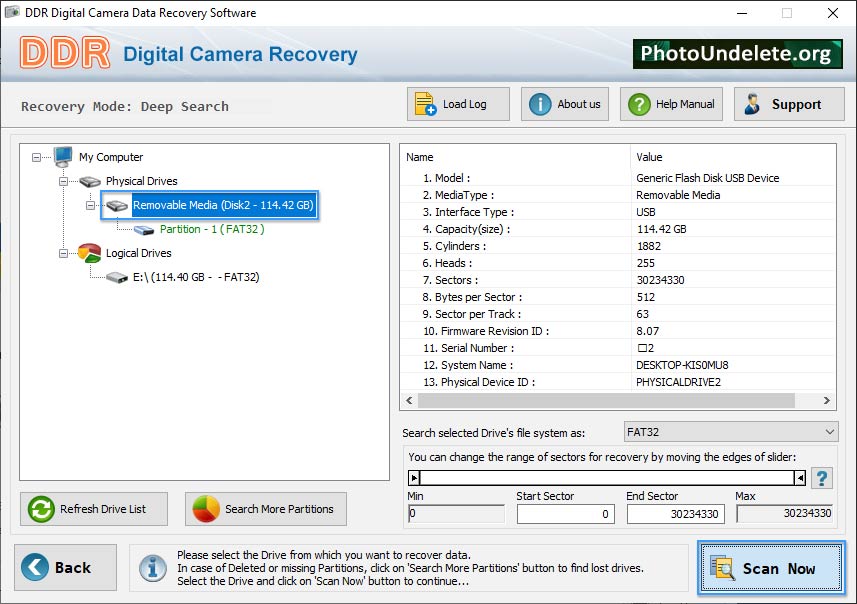Click the green question mark Help icon
Viewport: 857px width, 604px height.
click(639, 104)
